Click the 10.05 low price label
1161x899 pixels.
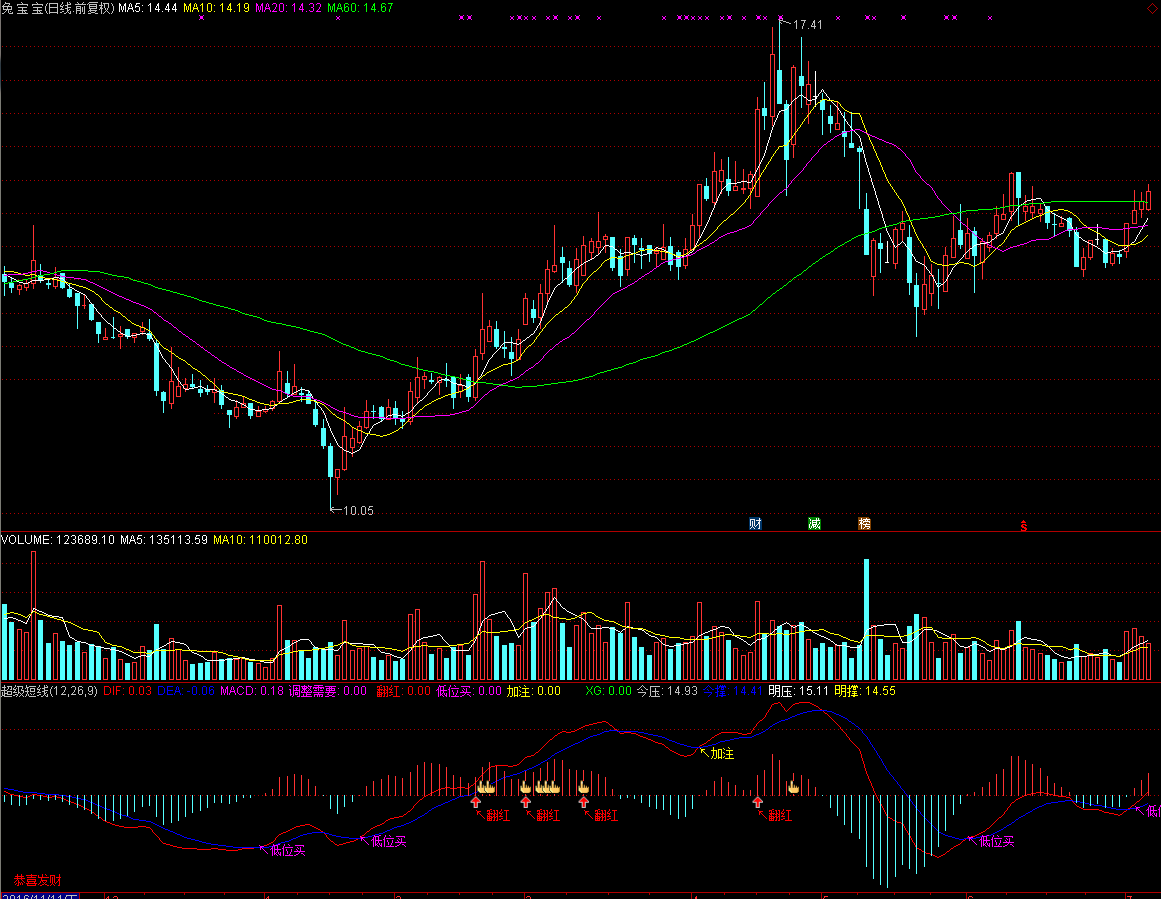click(x=357, y=510)
